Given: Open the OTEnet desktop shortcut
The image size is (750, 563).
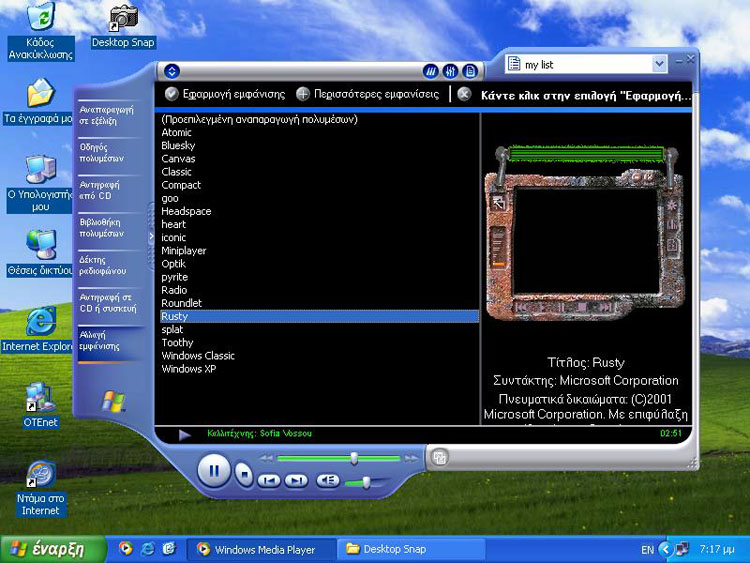Looking at the screenshot, I should (x=41, y=405).
